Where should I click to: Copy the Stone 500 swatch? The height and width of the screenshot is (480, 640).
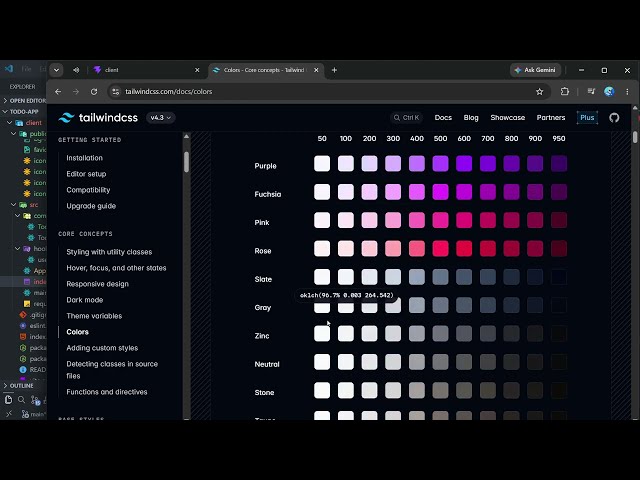click(440, 390)
